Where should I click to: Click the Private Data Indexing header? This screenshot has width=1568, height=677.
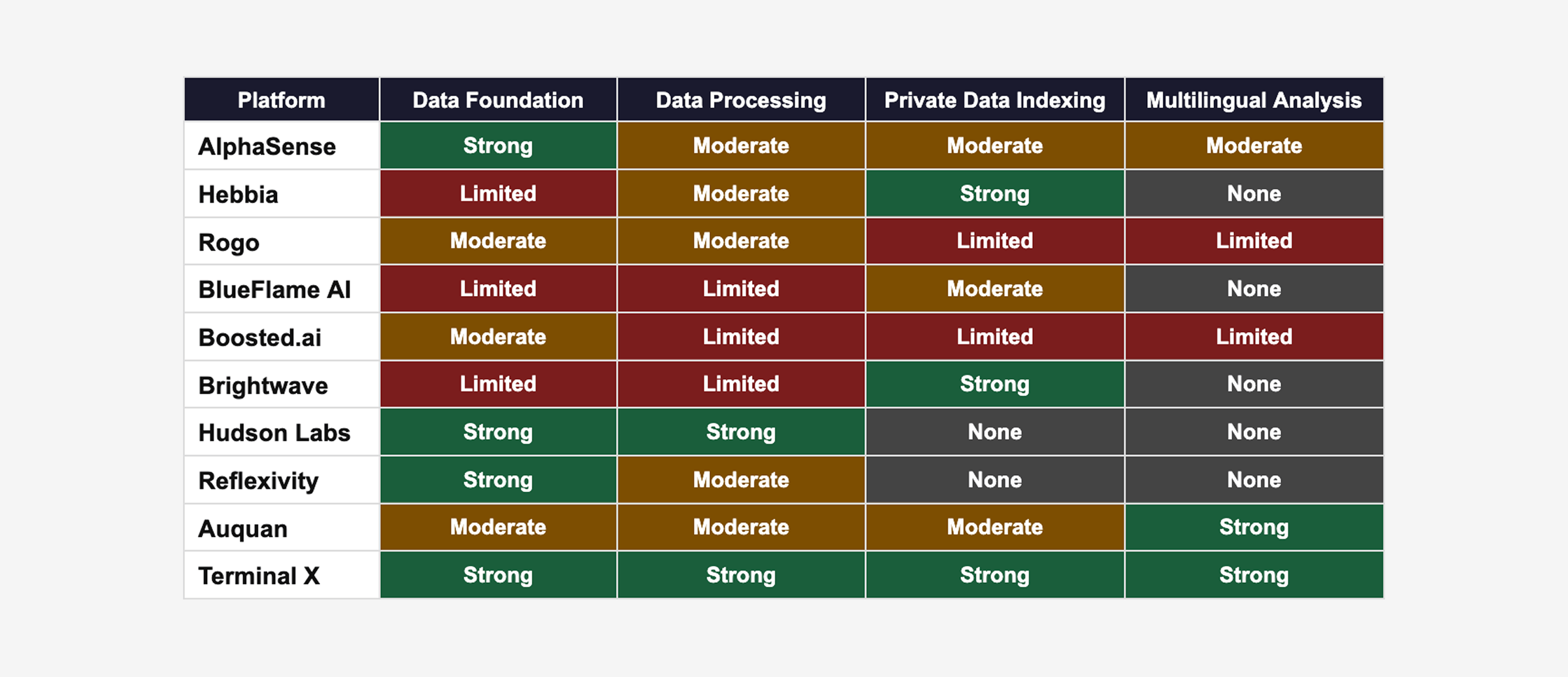click(x=994, y=100)
